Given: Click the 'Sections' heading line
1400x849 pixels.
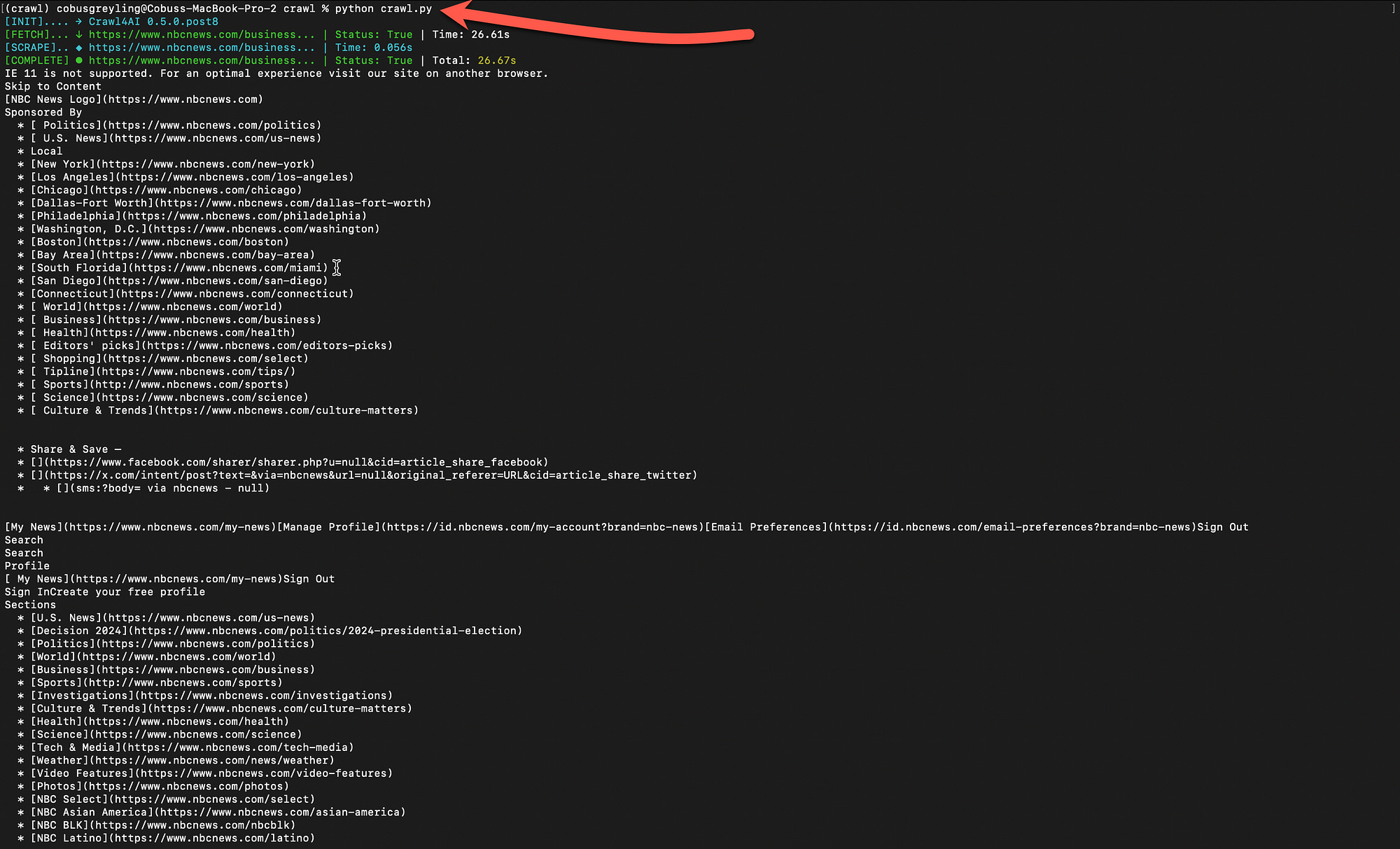Looking at the screenshot, I should click(x=30, y=605).
